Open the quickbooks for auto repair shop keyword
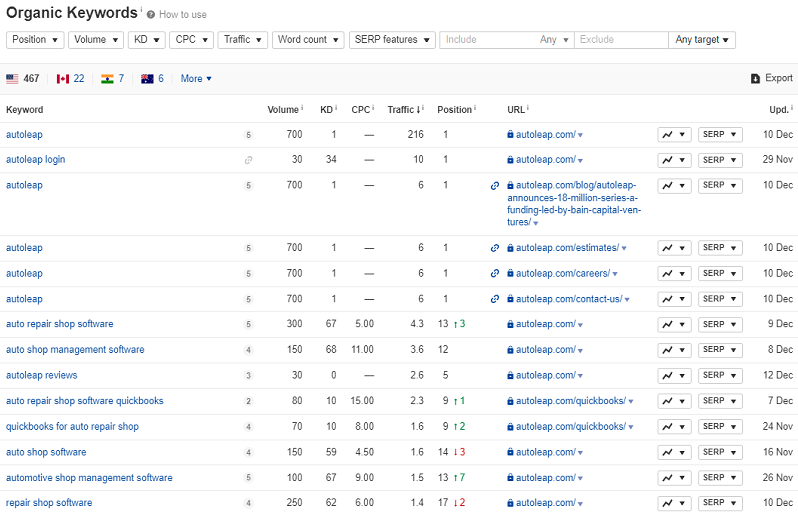The height and width of the screenshot is (512, 798). coord(72,426)
